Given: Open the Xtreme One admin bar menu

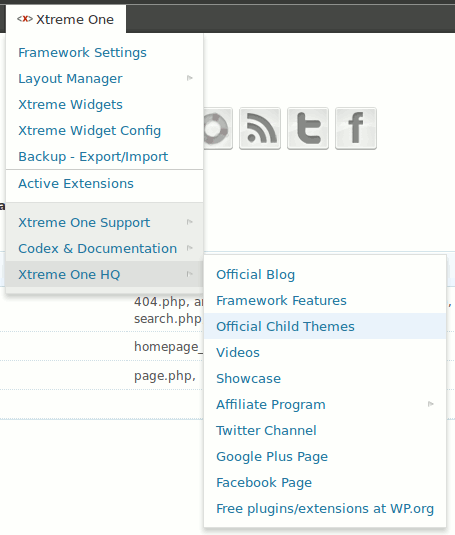Looking at the screenshot, I should pyautogui.click(x=65, y=19).
